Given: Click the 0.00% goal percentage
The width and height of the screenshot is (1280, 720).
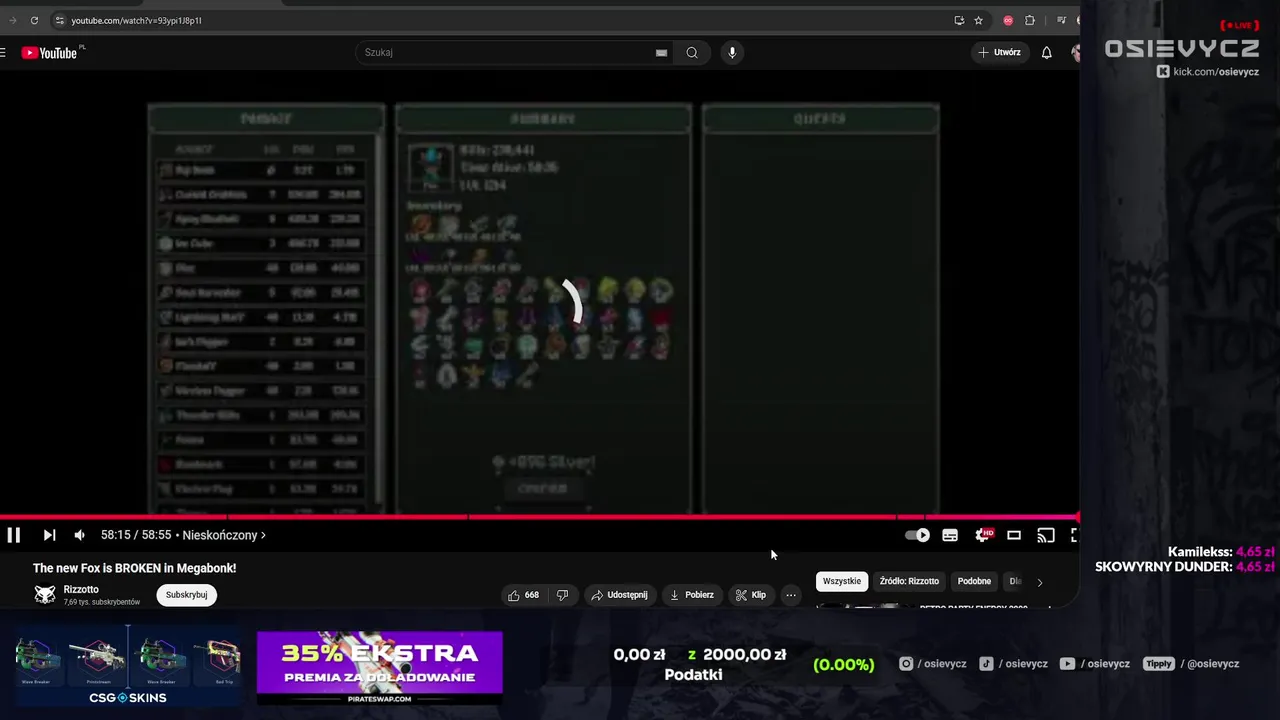Looking at the screenshot, I should point(844,664).
